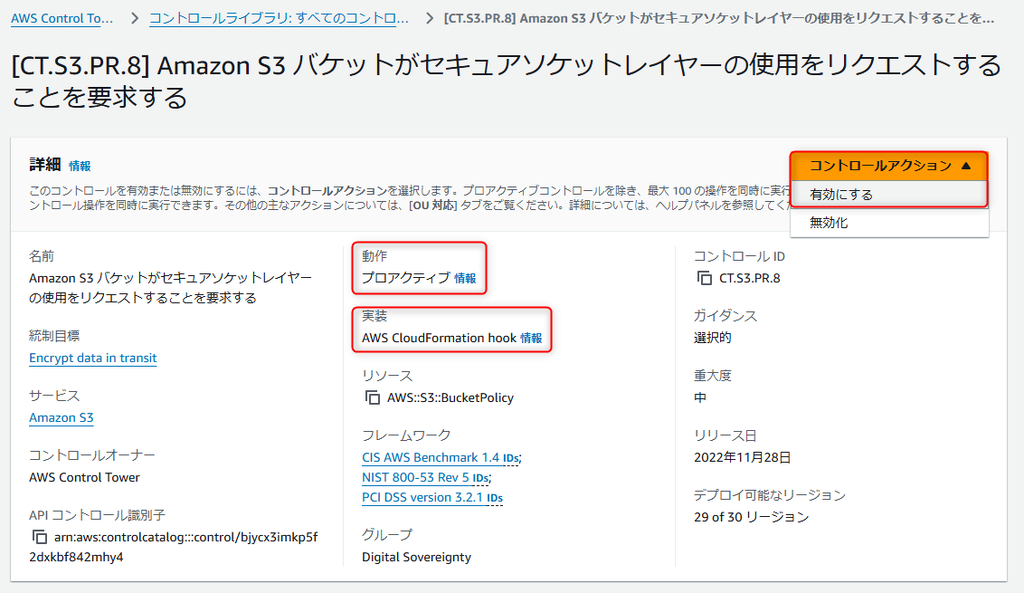This screenshot has width=1024, height=593.
Task: Open 情報 link beside AWS CloudFormation hook
Action: click(531, 338)
